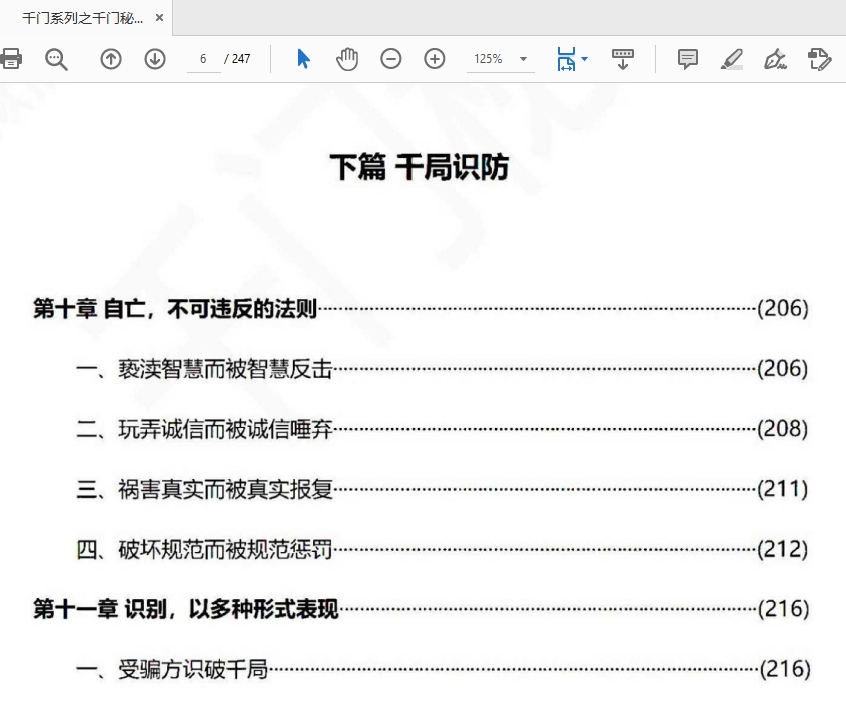This screenshot has height=727, width=846.
Task: Click the rightmost stamp tool icon
Action: [x=819, y=59]
